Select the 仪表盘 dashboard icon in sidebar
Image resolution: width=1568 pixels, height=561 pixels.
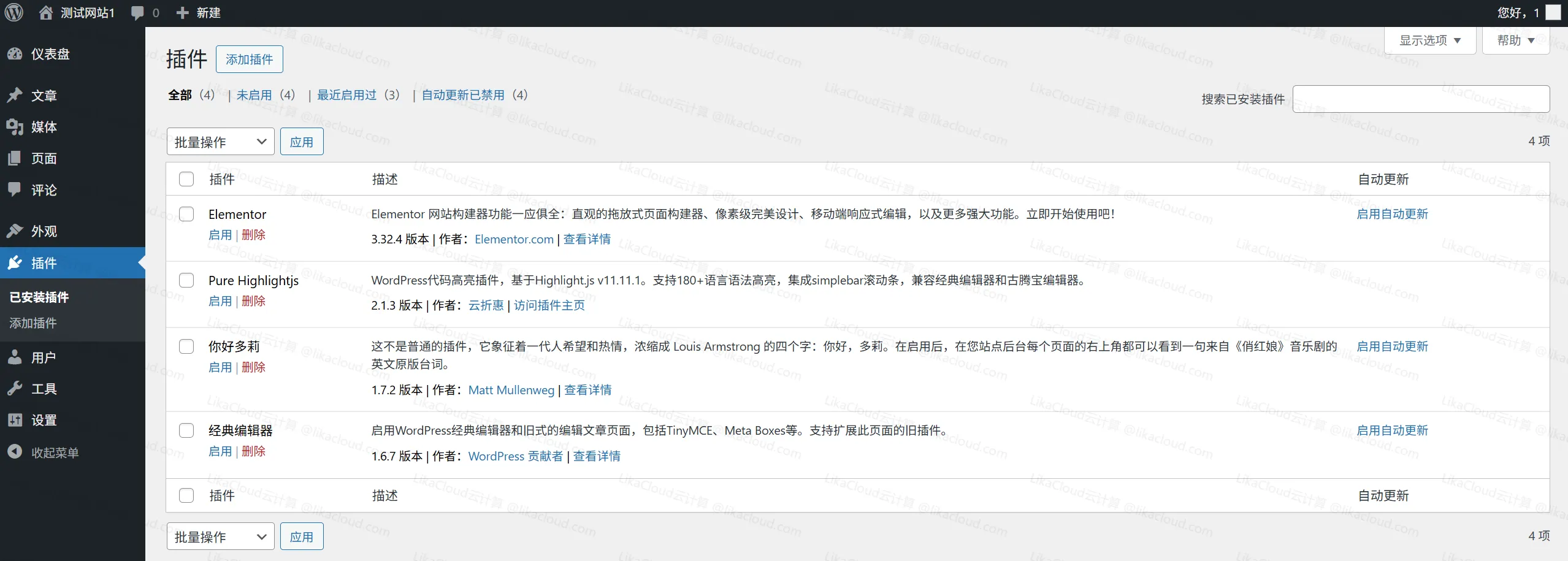coord(15,53)
